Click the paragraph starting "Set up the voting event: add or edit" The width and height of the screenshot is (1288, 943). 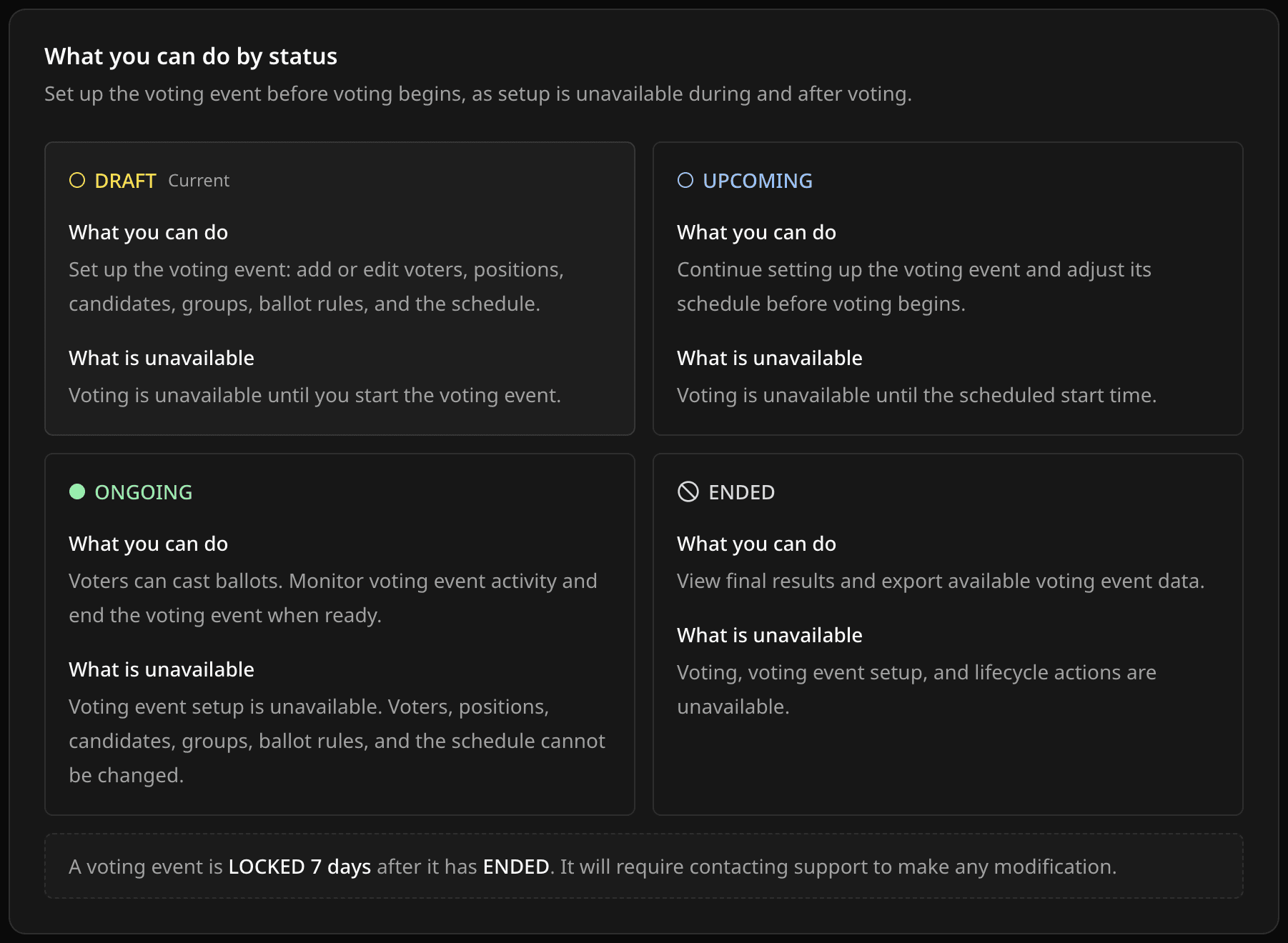317,286
